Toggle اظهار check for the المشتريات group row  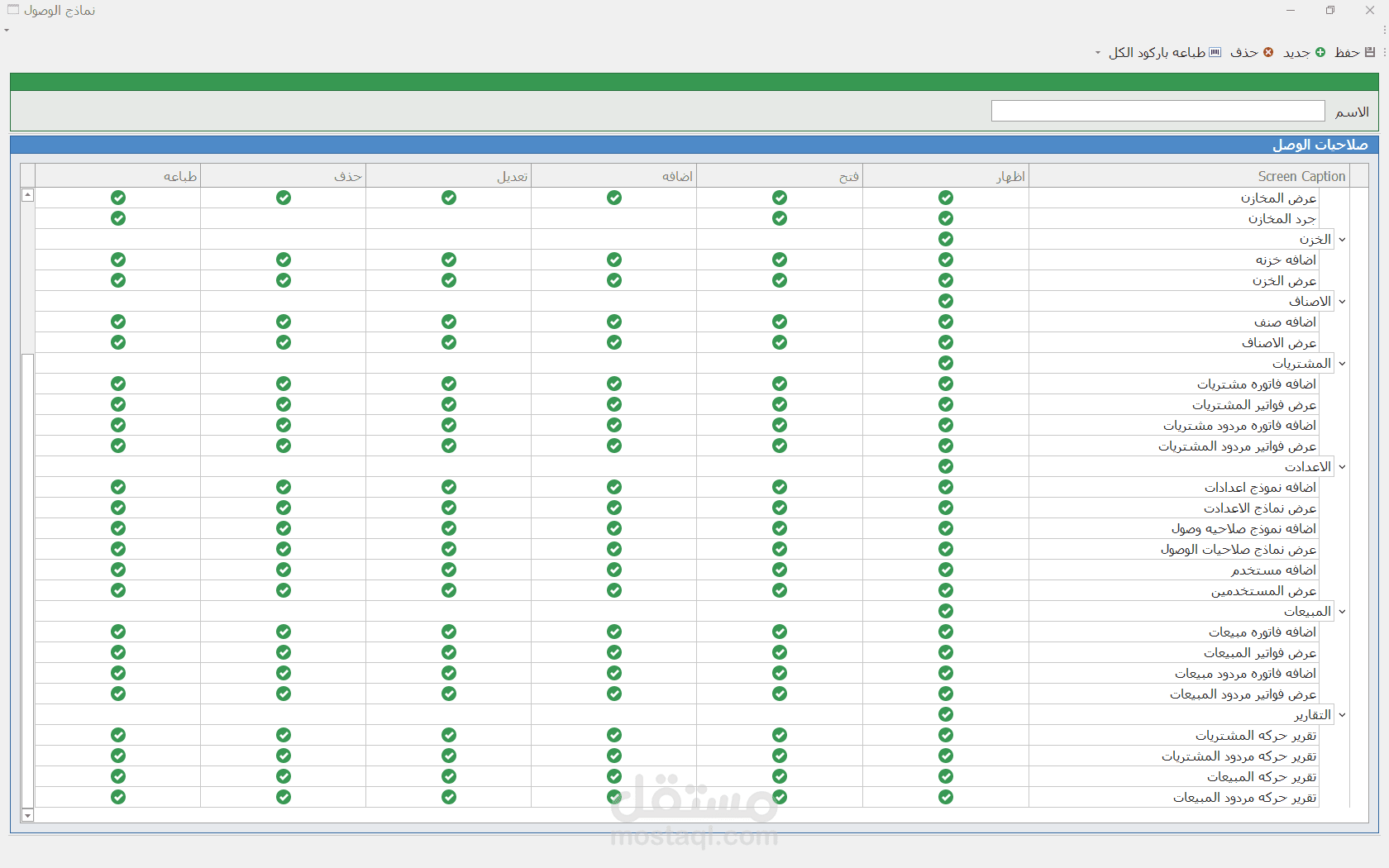[x=946, y=363]
